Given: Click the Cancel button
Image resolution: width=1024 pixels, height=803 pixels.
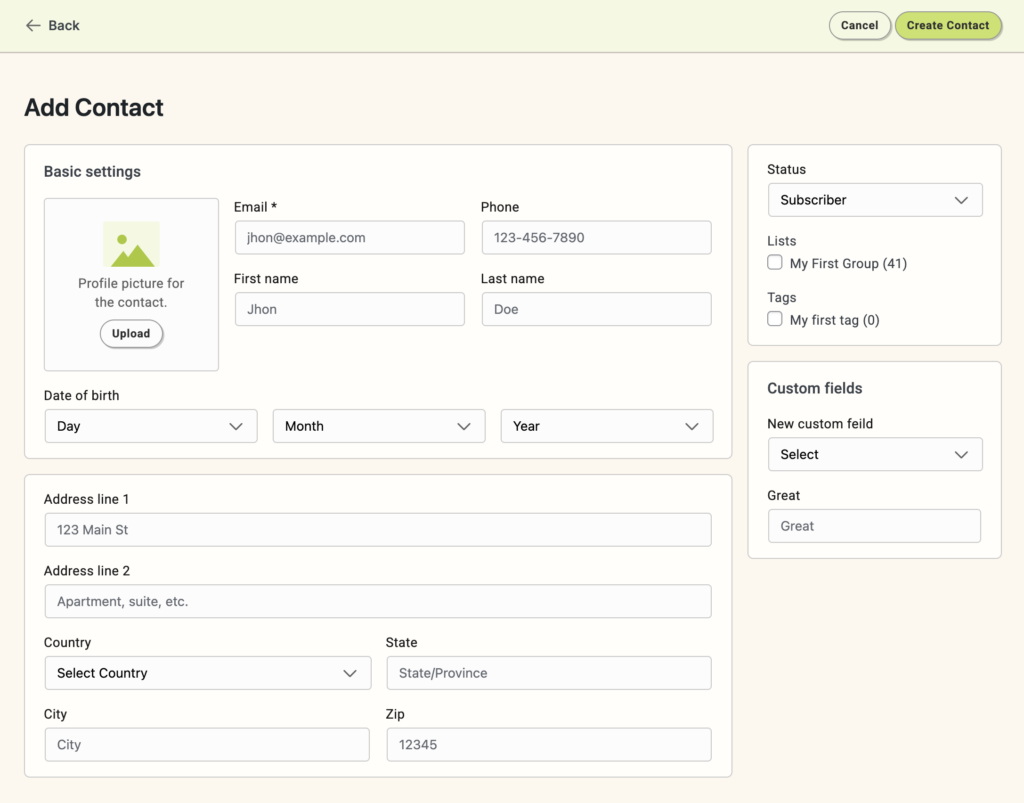Looking at the screenshot, I should pos(859,25).
